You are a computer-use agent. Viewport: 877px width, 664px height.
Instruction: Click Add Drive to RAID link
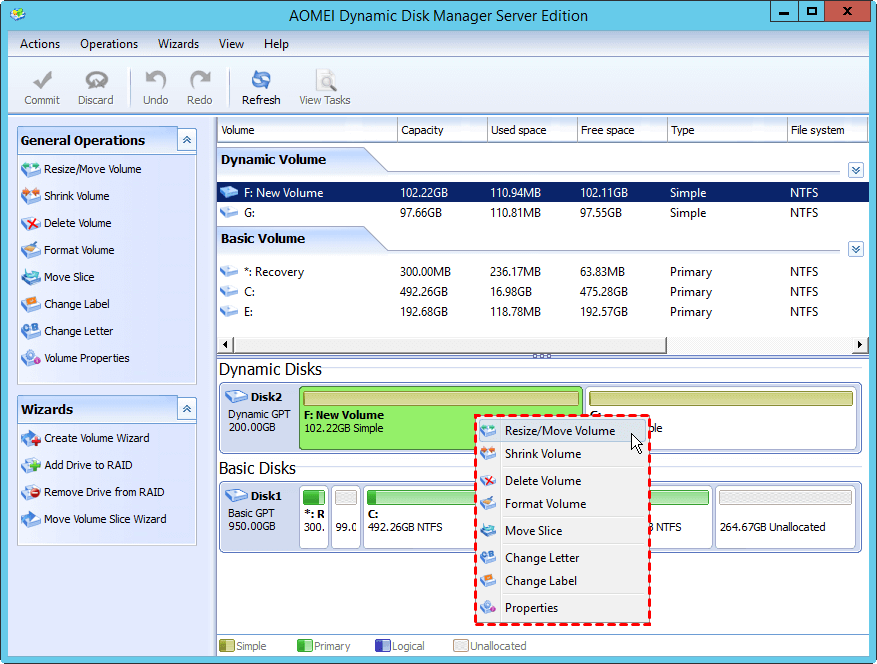[88, 465]
